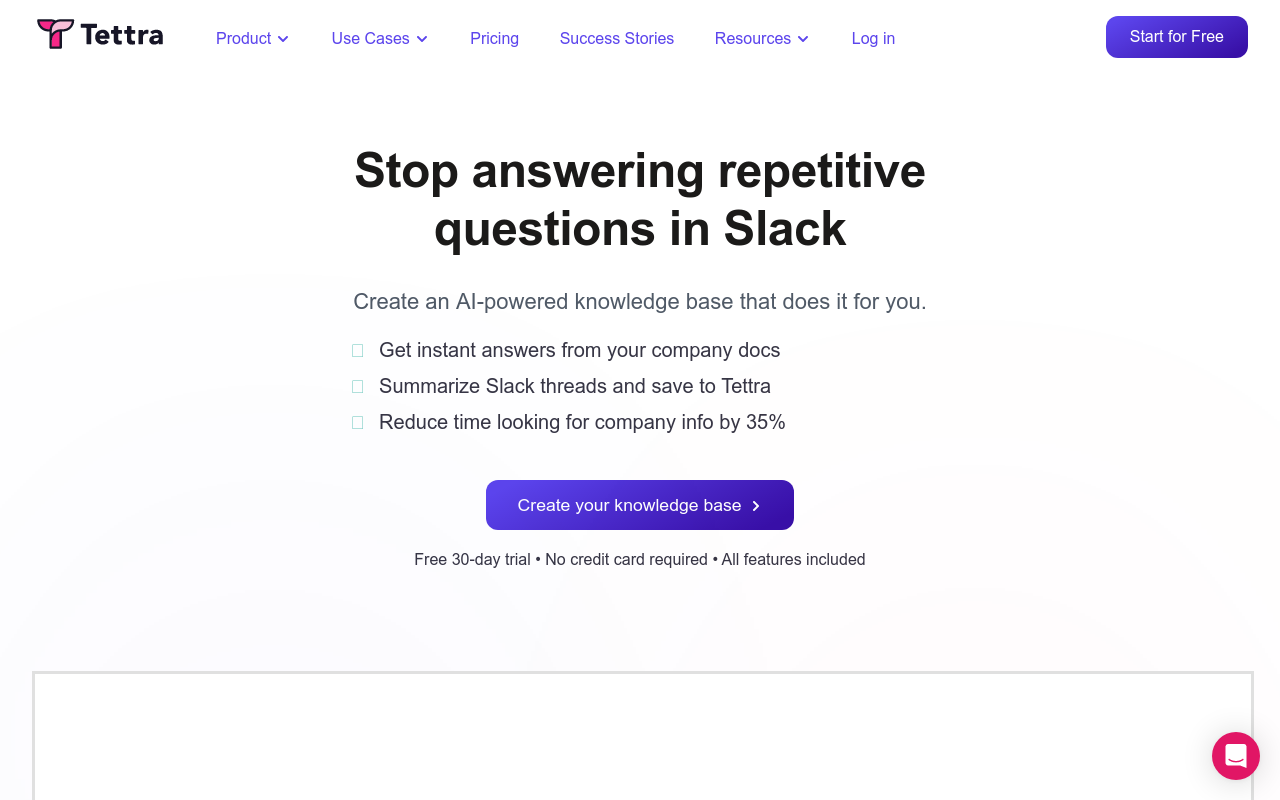Go to Success Stories

617,38
